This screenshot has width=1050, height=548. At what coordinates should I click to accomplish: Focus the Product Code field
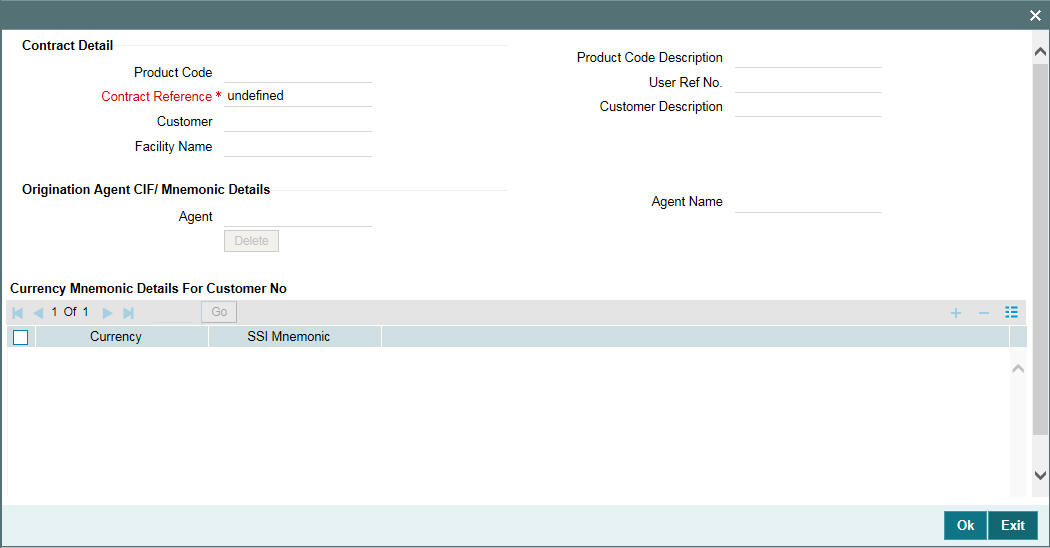pyautogui.click(x=298, y=72)
